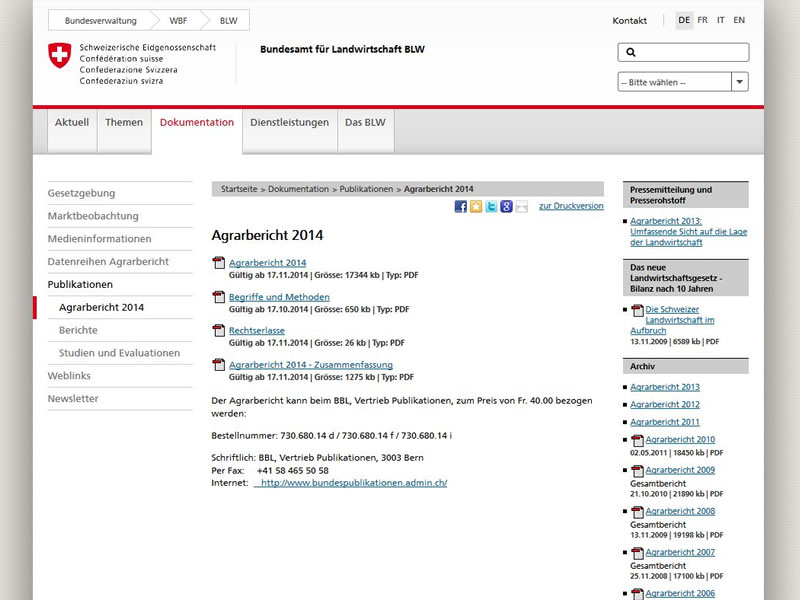The image size is (800, 600).
Task: Share the page on Facebook
Action: (460, 207)
